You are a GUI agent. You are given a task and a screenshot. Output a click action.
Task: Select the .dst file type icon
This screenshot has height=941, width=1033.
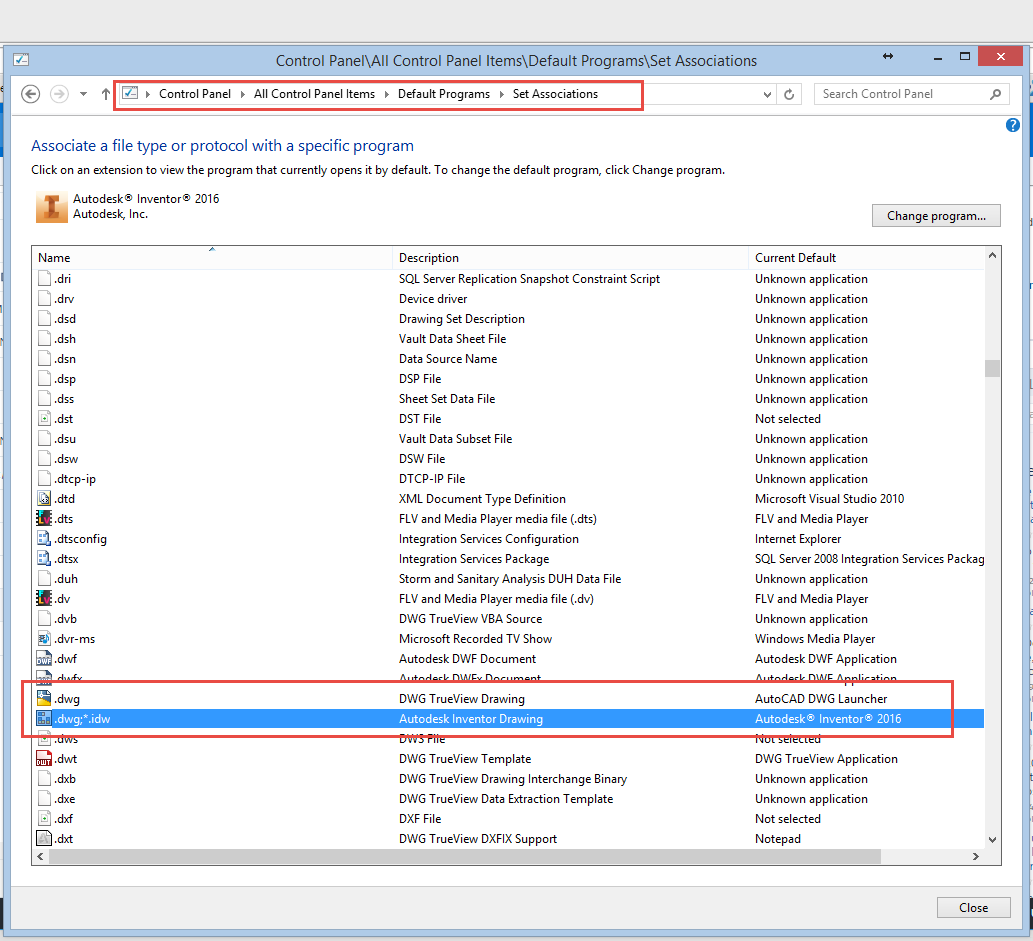coord(44,418)
